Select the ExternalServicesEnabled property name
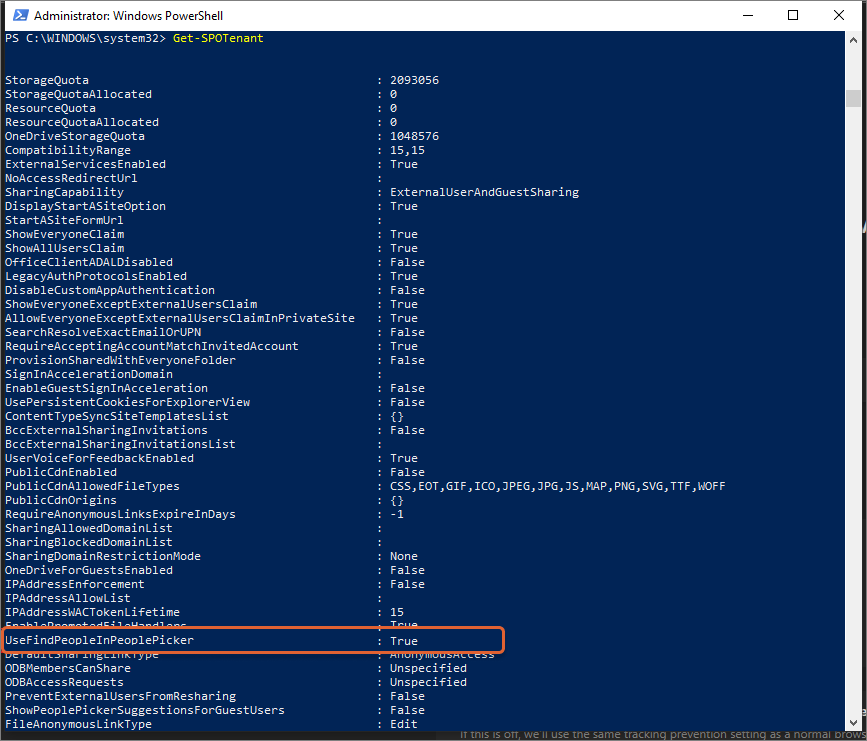The width and height of the screenshot is (867, 741). pyautogui.click(x=85, y=164)
